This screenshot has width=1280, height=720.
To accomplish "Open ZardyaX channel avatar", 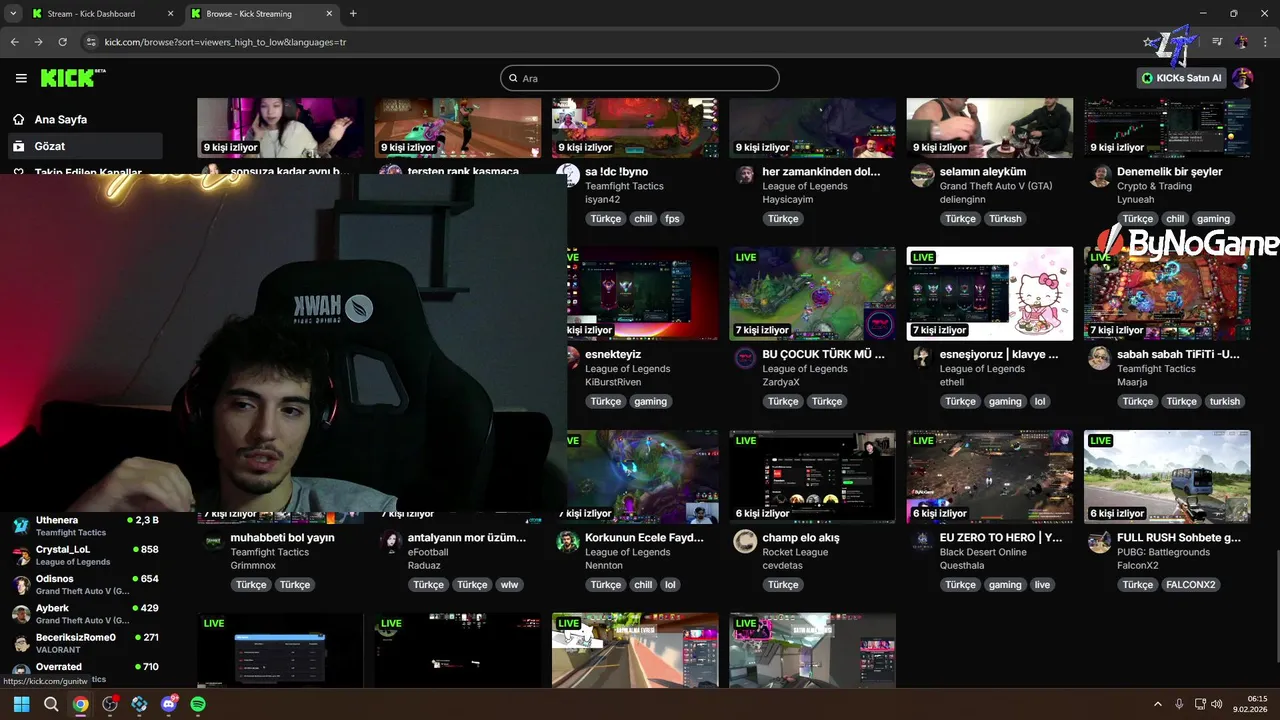I will [745, 358].
